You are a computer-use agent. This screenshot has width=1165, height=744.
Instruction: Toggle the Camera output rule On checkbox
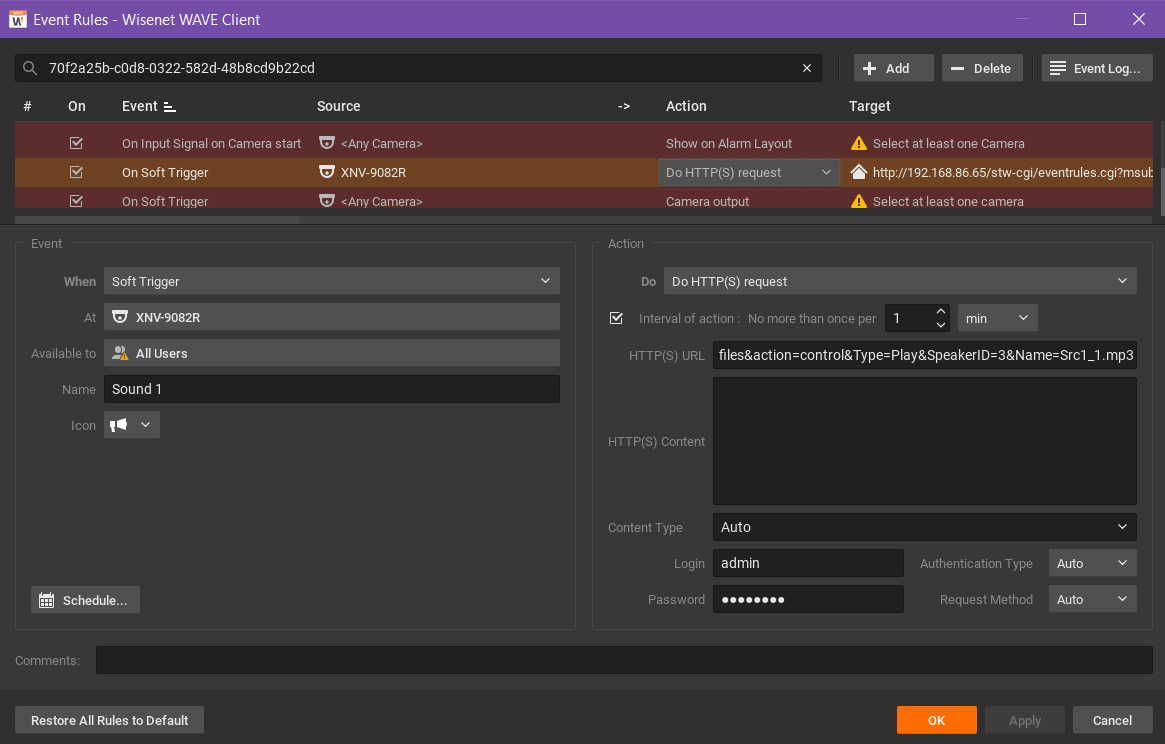(x=76, y=201)
